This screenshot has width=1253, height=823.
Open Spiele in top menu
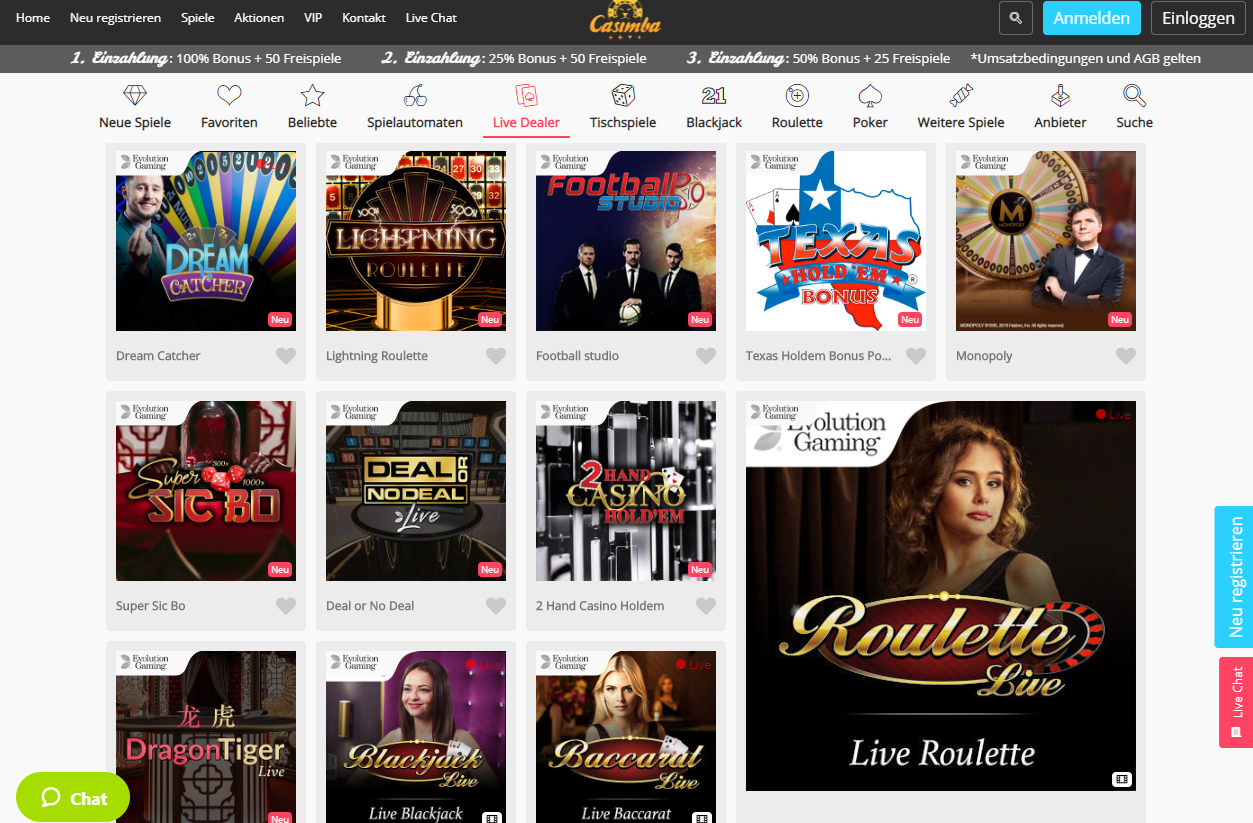[198, 18]
